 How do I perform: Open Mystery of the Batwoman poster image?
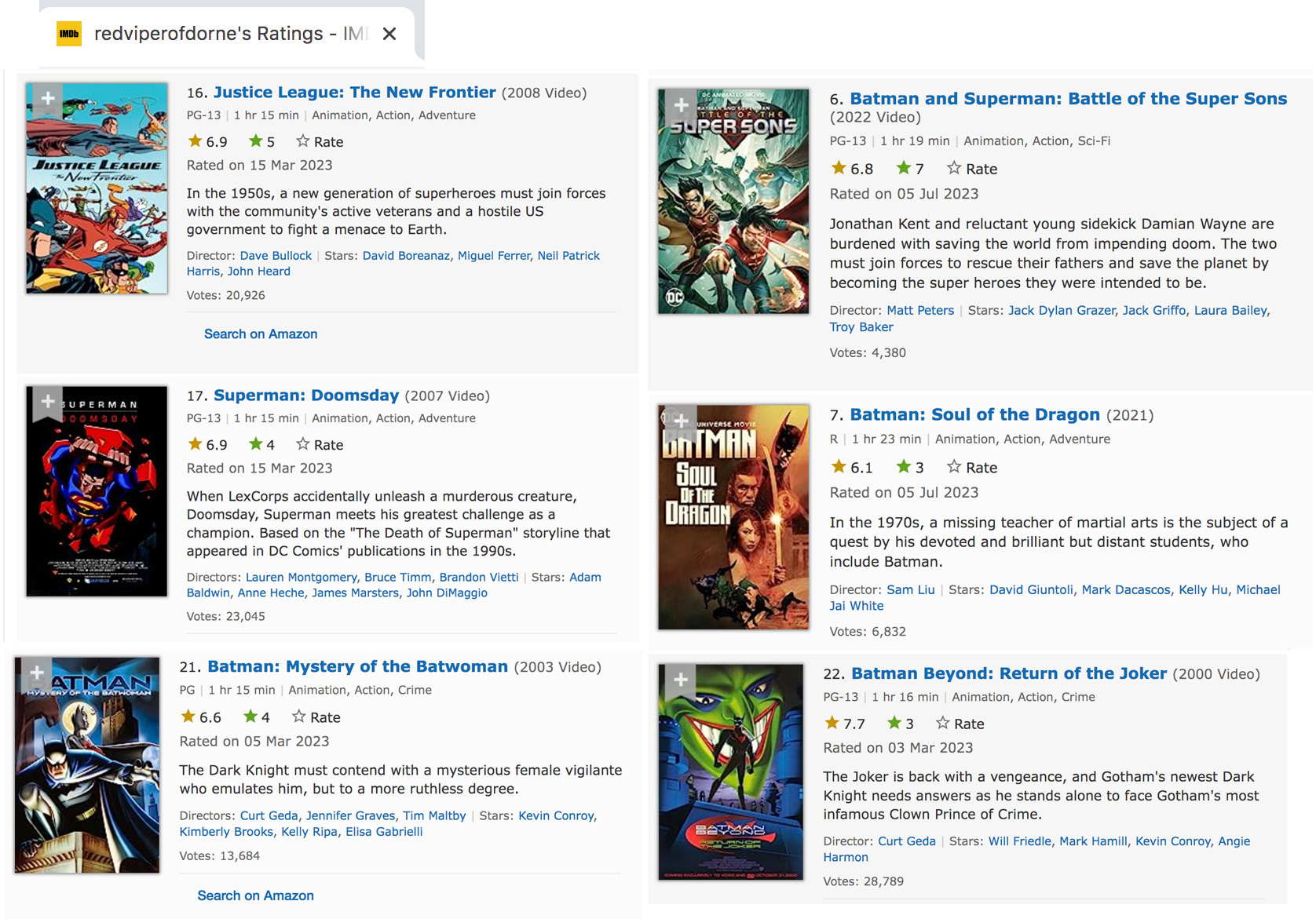(87, 765)
